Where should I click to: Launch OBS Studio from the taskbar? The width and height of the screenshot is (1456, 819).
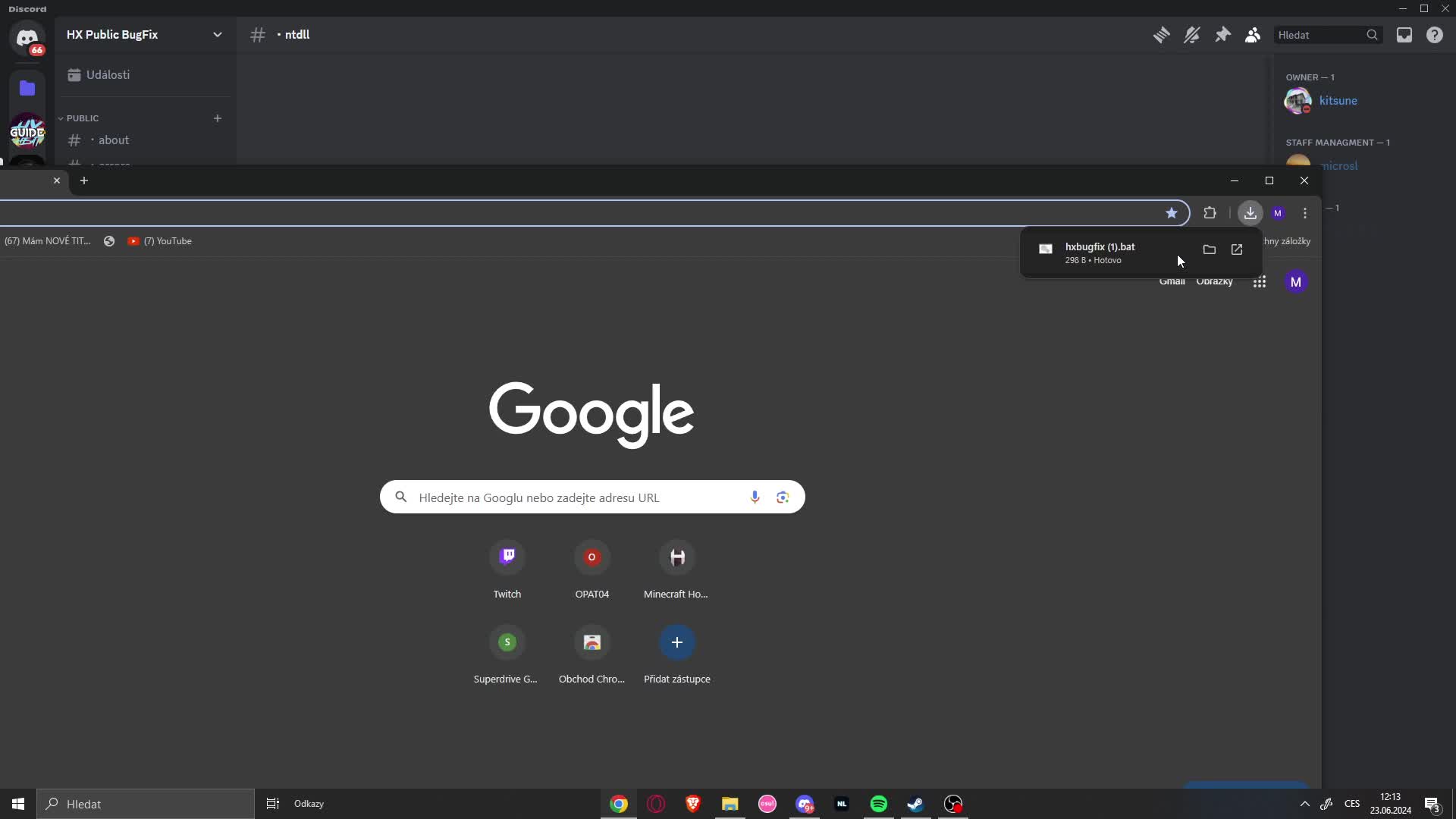pyautogui.click(x=952, y=804)
